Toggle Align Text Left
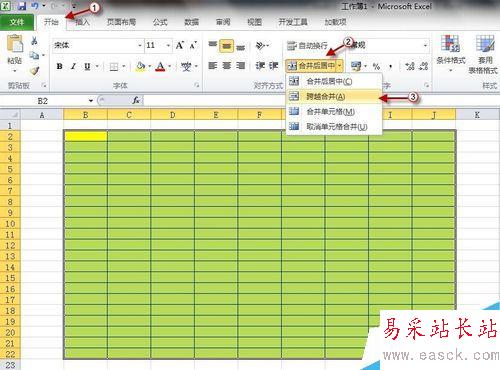Image resolution: width=500 pixels, height=370 pixels. [212, 66]
